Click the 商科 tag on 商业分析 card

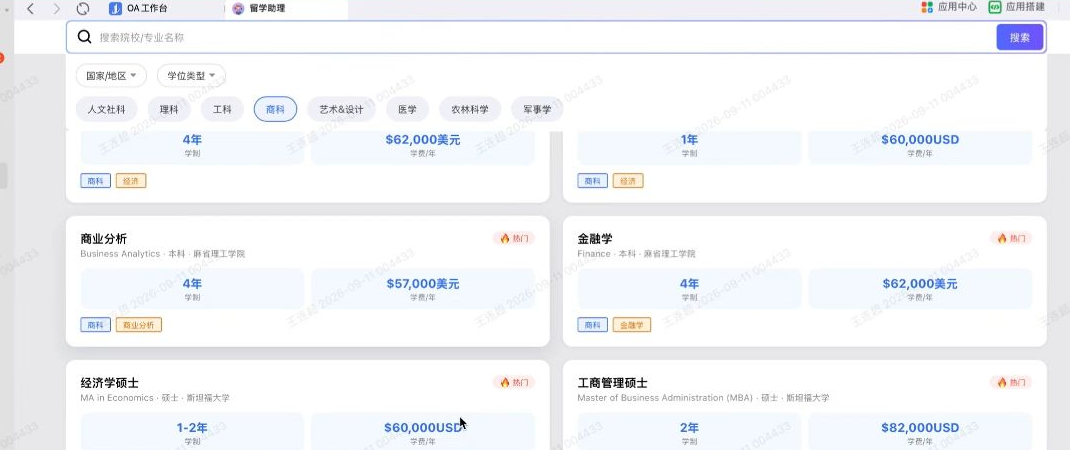[96, 325]
